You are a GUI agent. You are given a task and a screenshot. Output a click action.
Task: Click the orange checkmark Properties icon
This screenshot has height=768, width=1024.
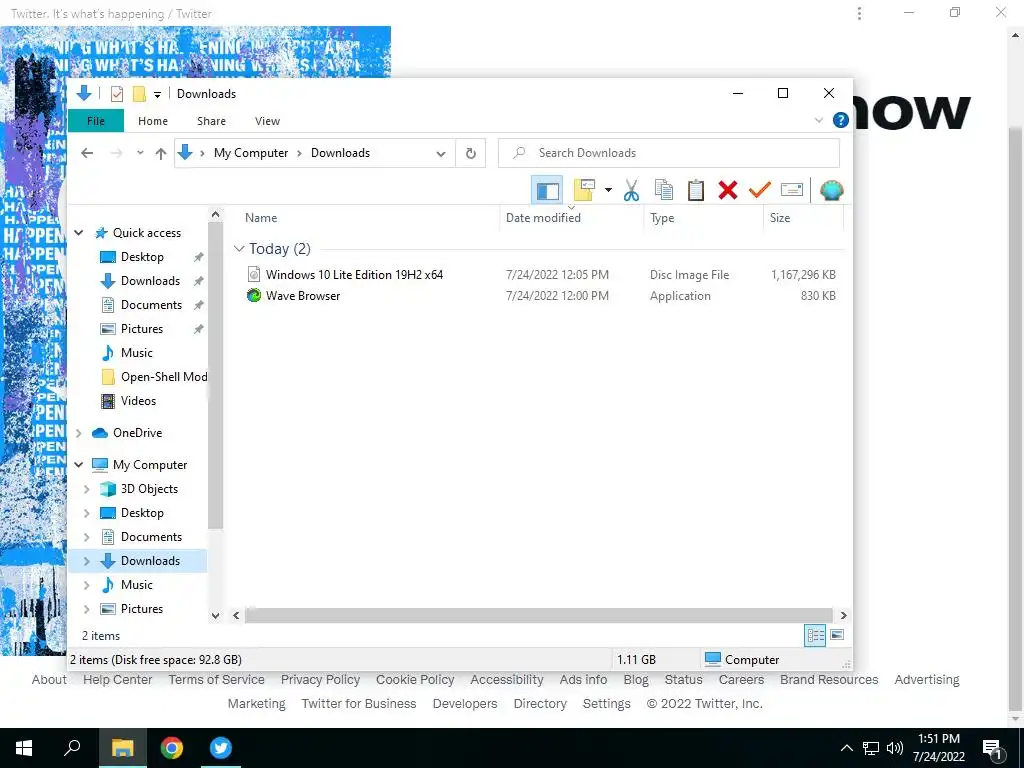(760, 190)
